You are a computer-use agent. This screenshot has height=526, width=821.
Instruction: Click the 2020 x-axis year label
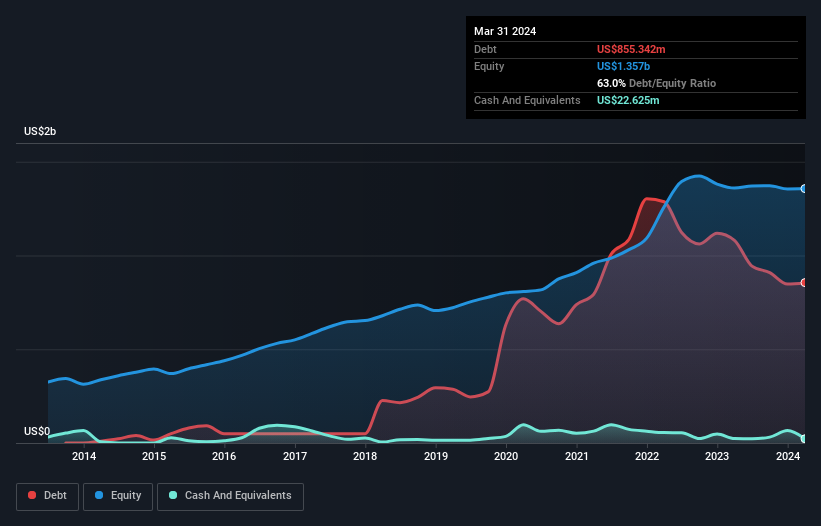coord(506,456)
